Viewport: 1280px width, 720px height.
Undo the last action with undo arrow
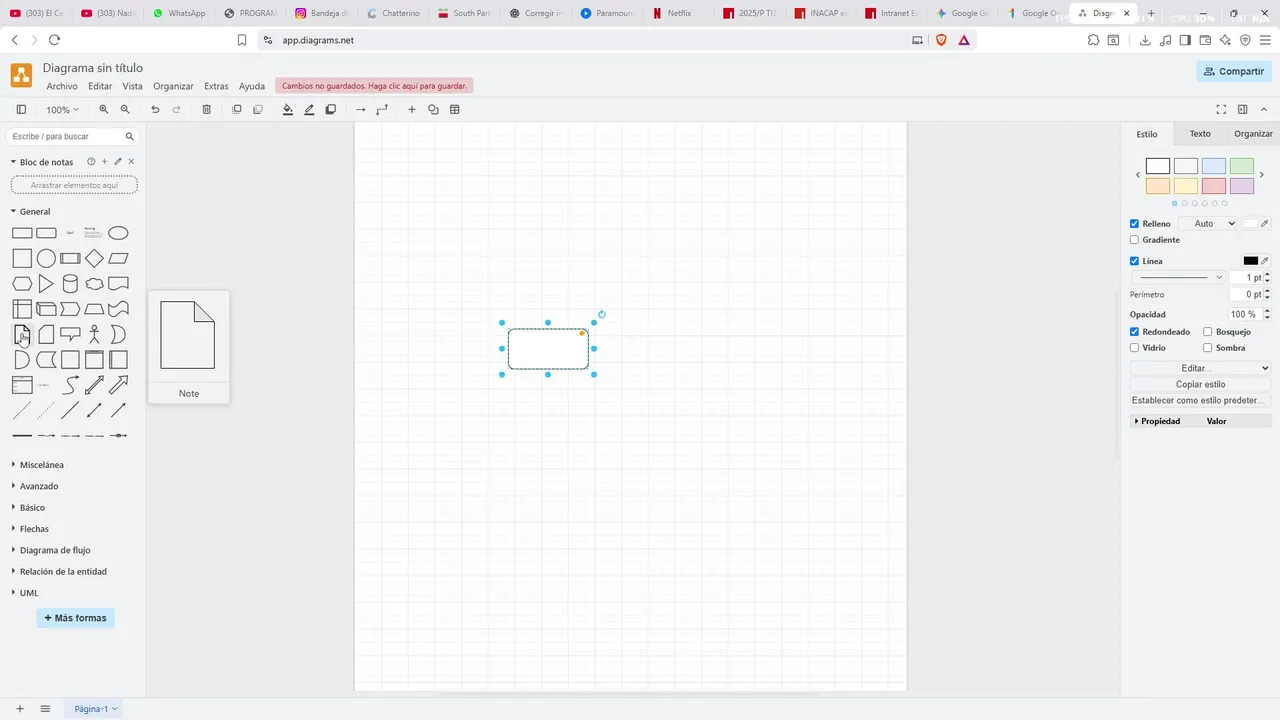pos(155,110)
